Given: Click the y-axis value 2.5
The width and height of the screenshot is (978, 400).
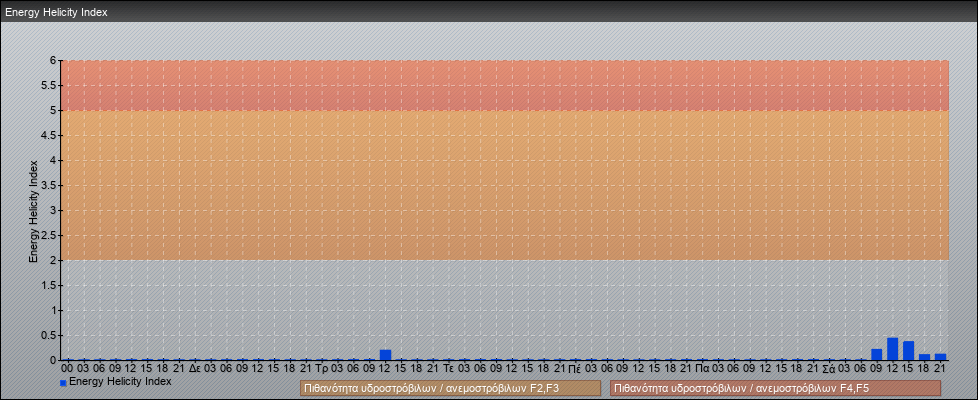Looking at the screenshot, I should [x=49, y=235].
